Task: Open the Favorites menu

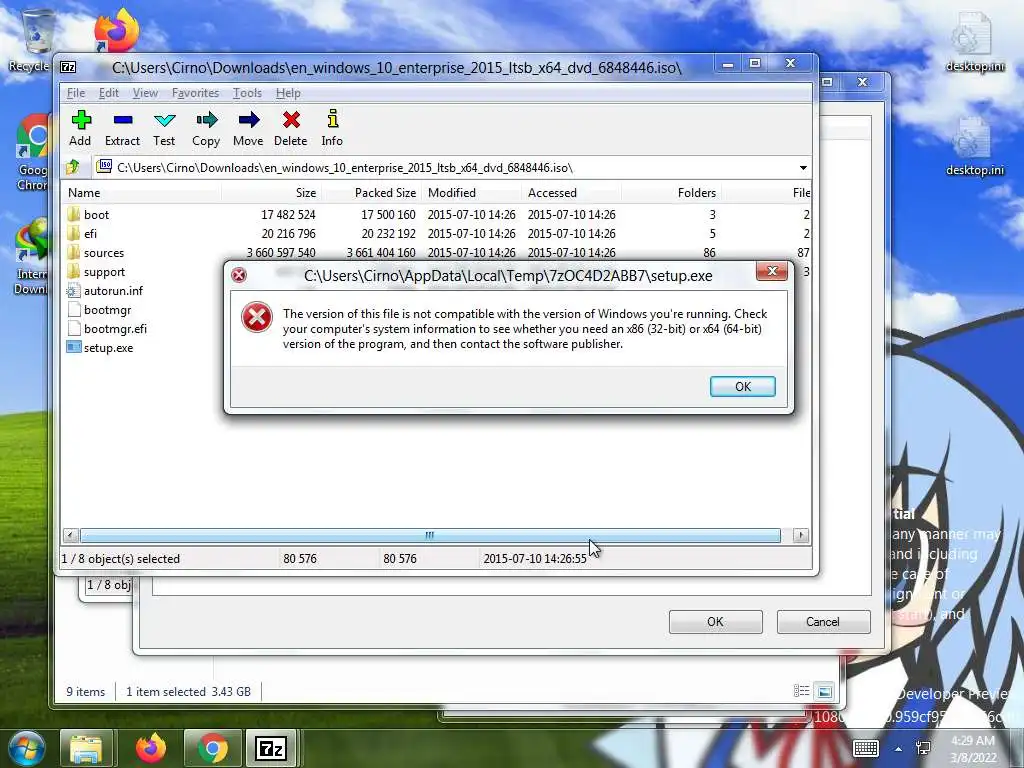Action: tap(195, 93)
